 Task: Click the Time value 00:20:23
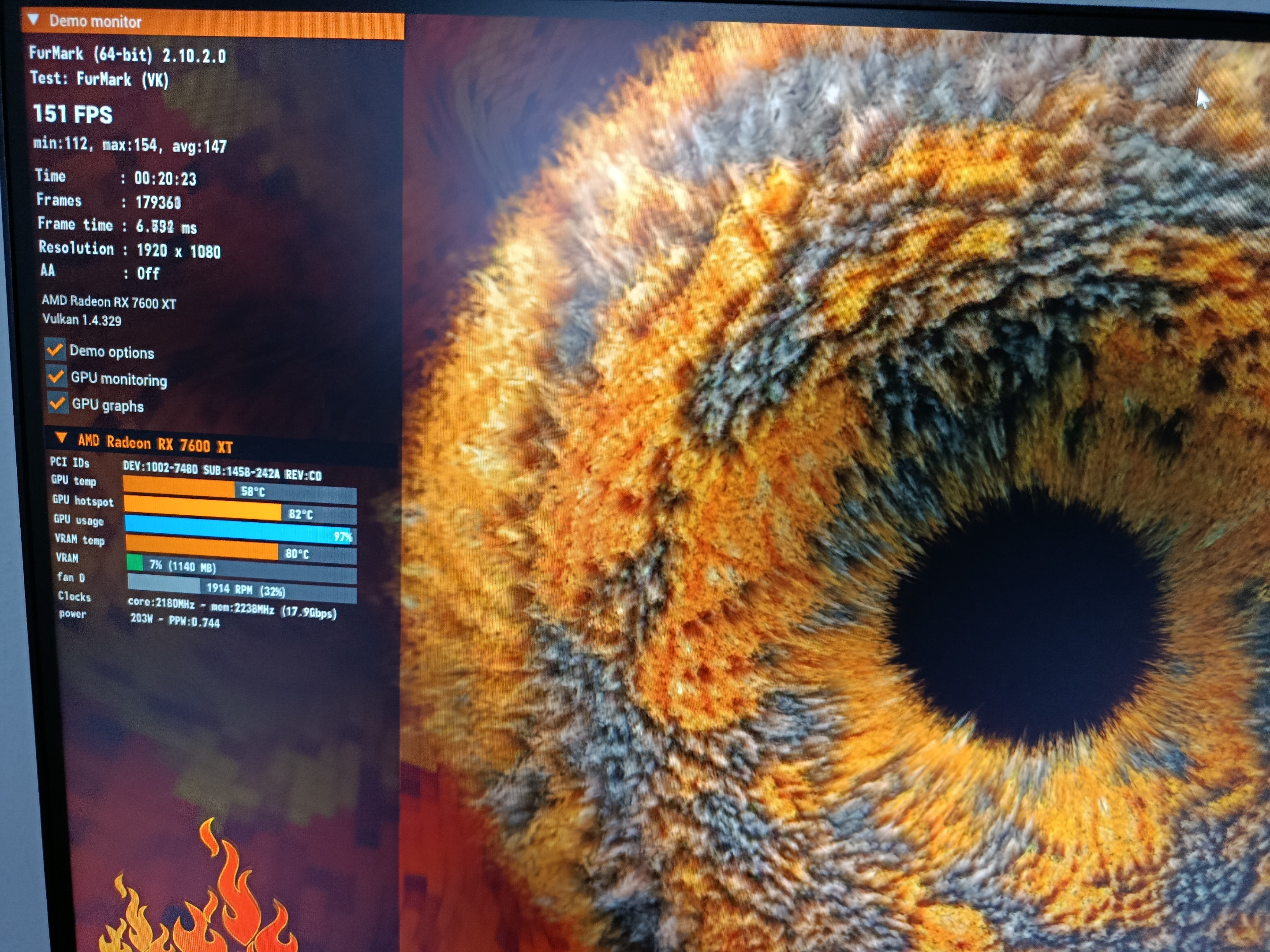[165, 179]
